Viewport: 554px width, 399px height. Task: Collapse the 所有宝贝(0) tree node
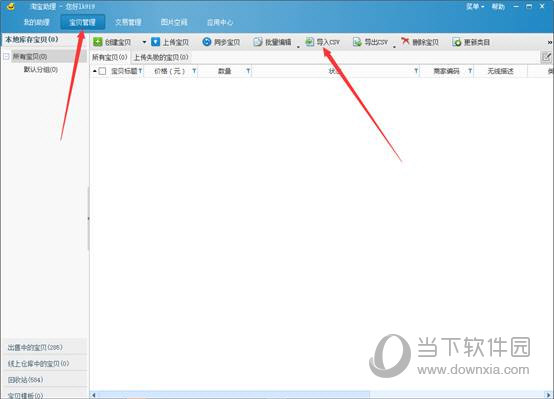(x=6, y=57)
